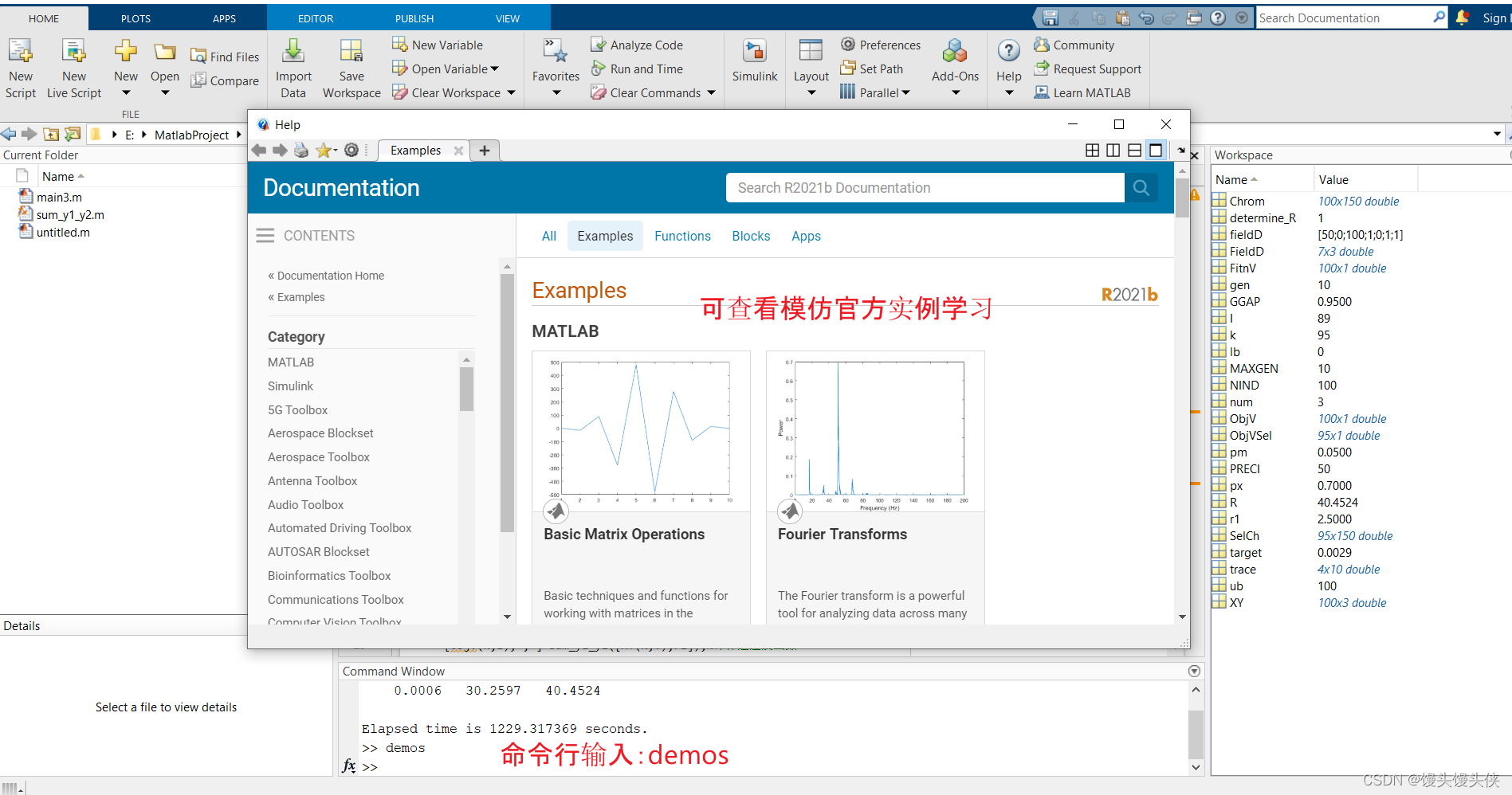Click the toolbar save icon at top right
1512x795 pixels.
(x=1050, y=18)
